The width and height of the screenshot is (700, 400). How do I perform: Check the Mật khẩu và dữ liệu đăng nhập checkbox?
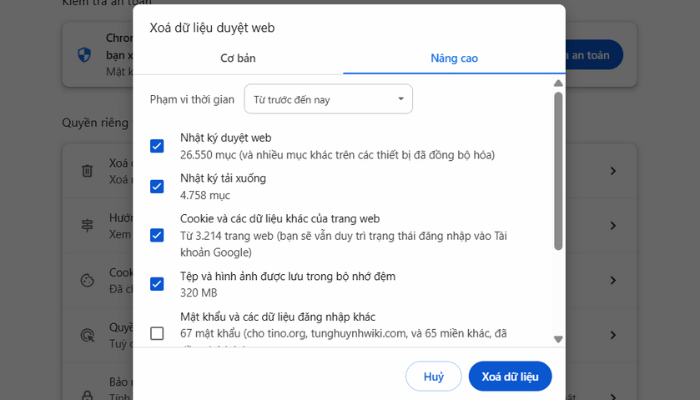(157, 333)
